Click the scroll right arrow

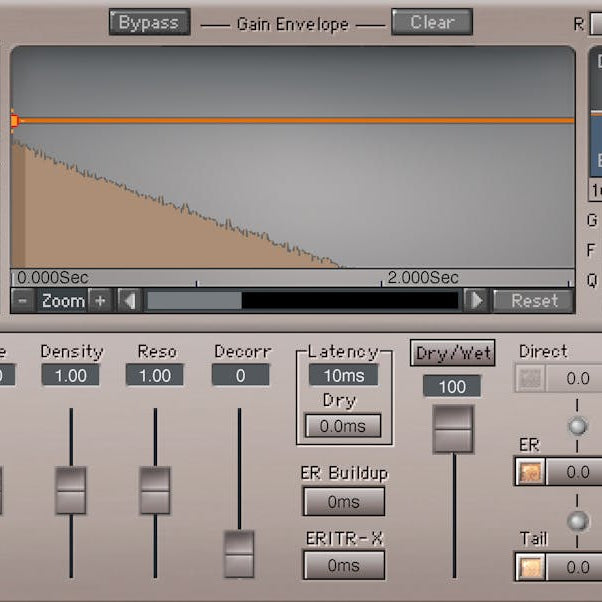(x=476, y=301)
